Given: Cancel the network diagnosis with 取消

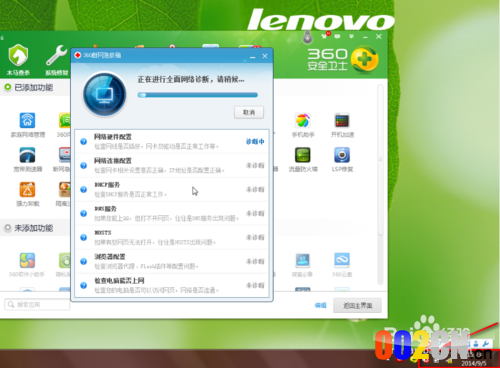Looking at the screenshot, I should (249, 112).
